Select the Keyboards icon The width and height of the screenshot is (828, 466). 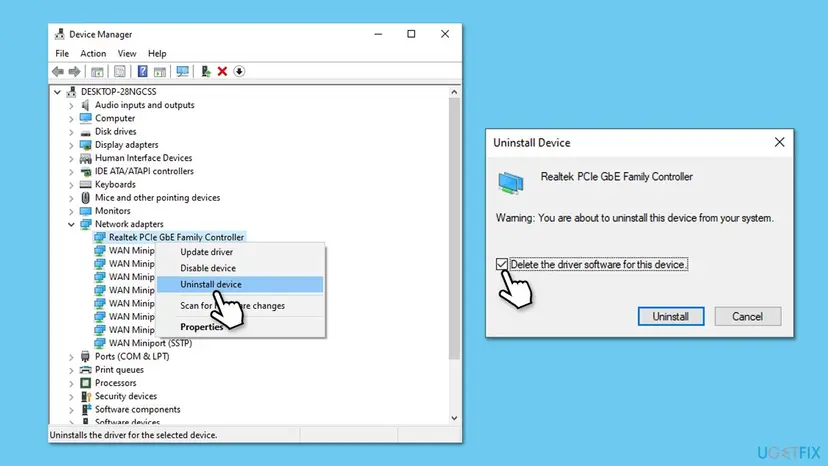[86, 184]
